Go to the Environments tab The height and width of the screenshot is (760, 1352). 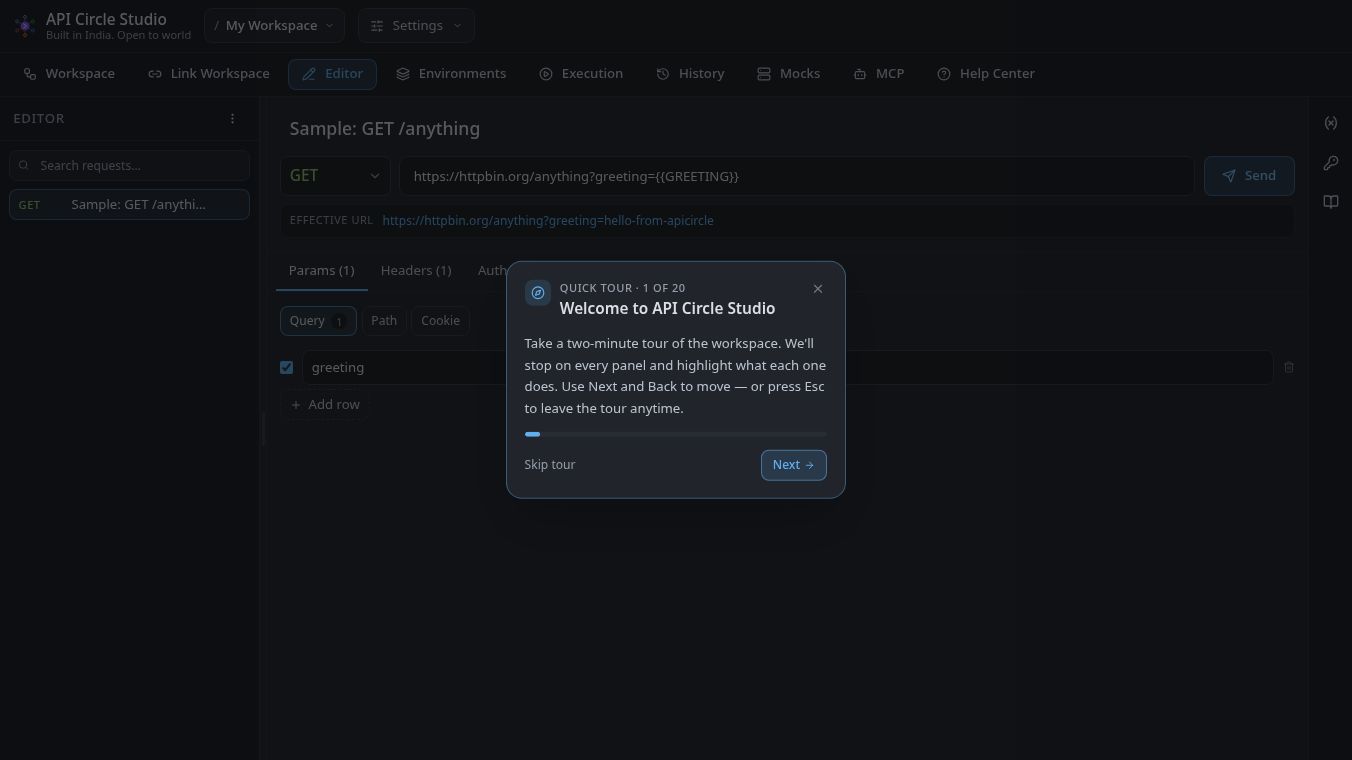point(451,74)
